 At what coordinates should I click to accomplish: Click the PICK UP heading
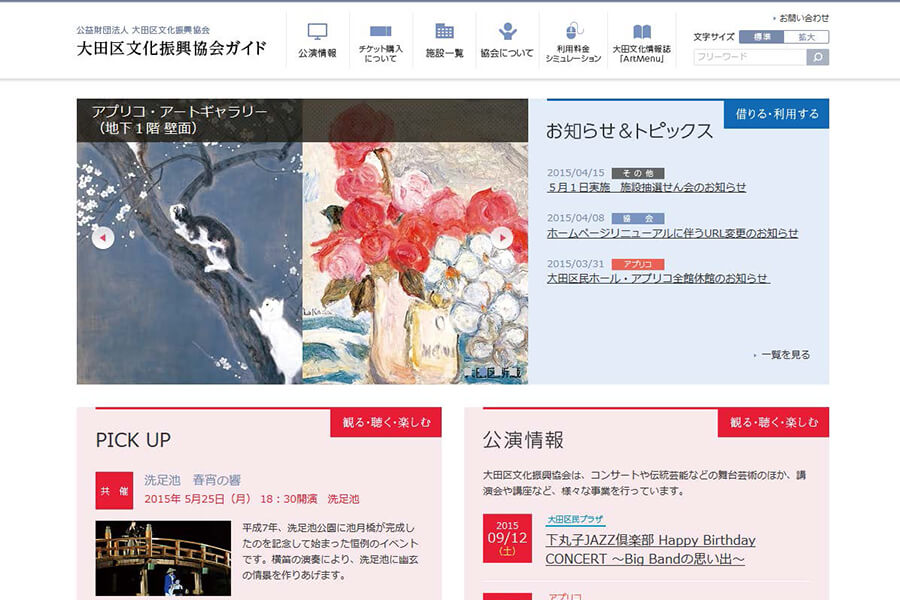133,440
